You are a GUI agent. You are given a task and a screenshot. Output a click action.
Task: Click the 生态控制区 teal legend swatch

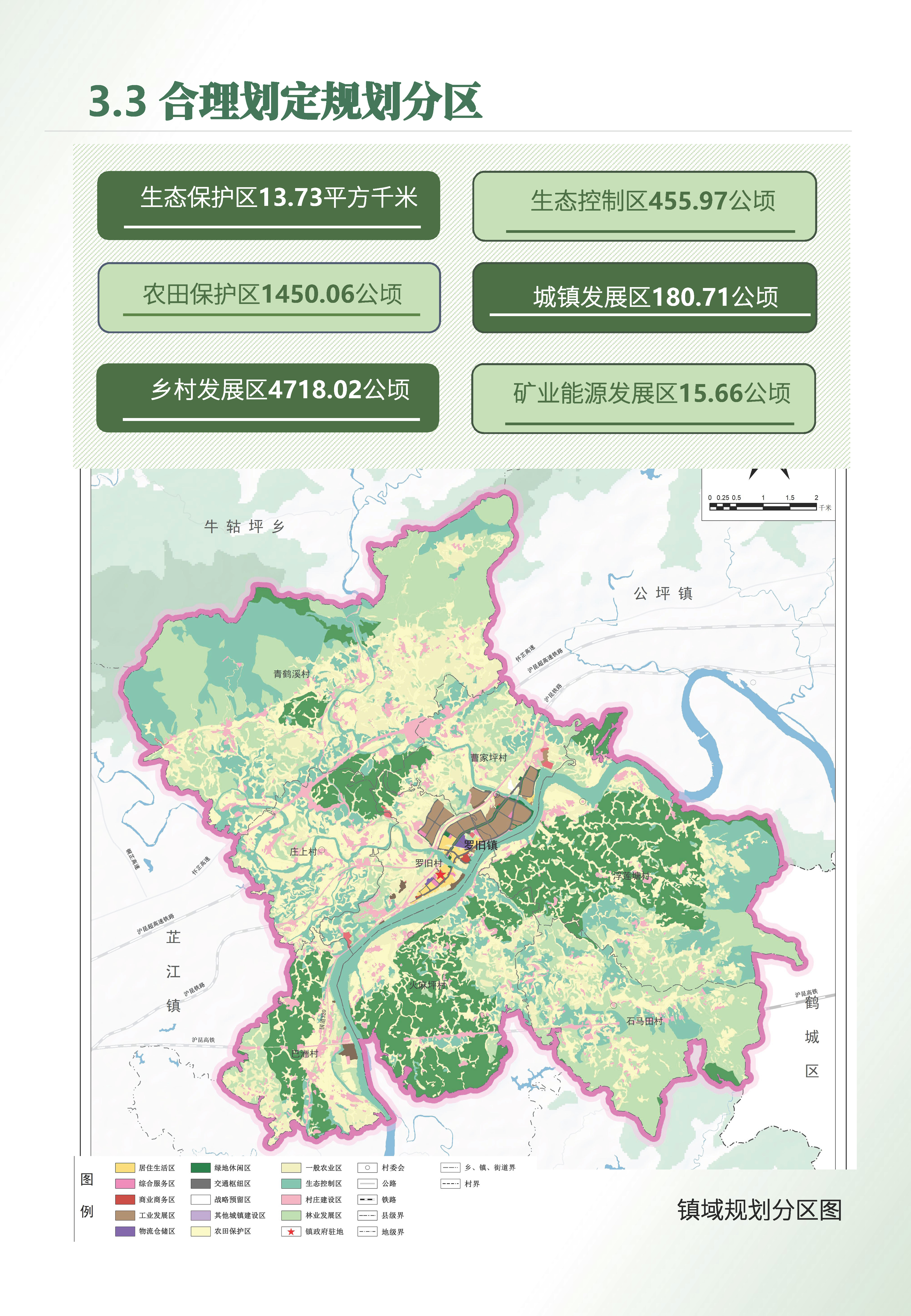coord(291,1183)
